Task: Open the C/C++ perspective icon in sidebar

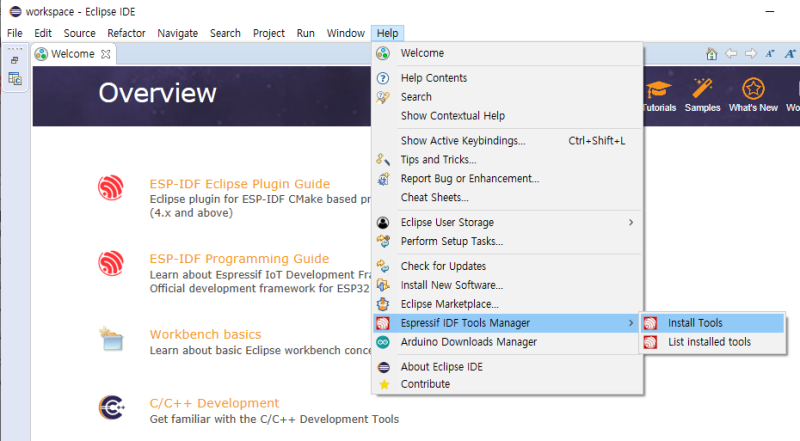Action: [15, 78]
